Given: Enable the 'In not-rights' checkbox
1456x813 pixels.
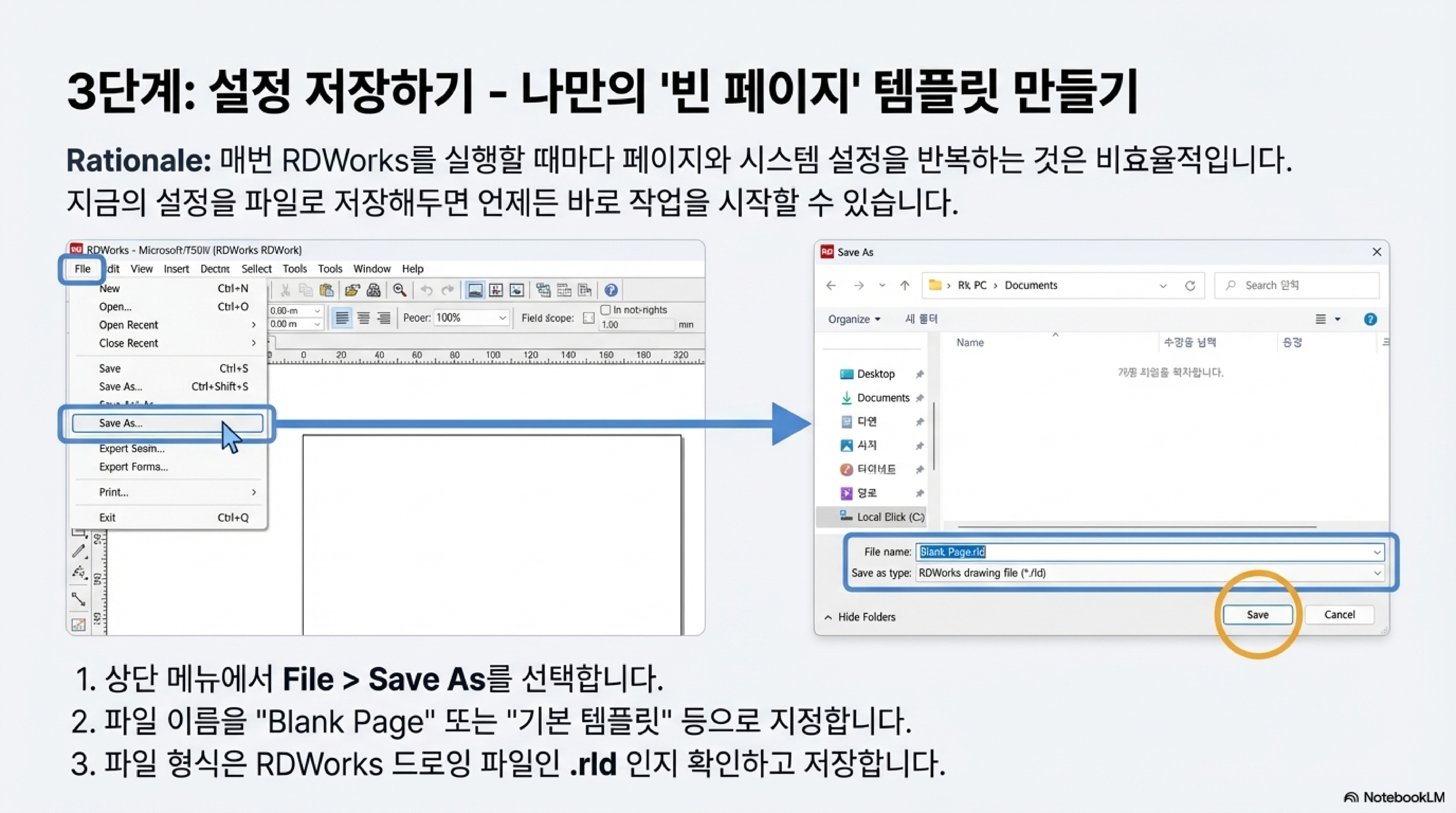Looking at the screenshot, I should click(605, 310).
